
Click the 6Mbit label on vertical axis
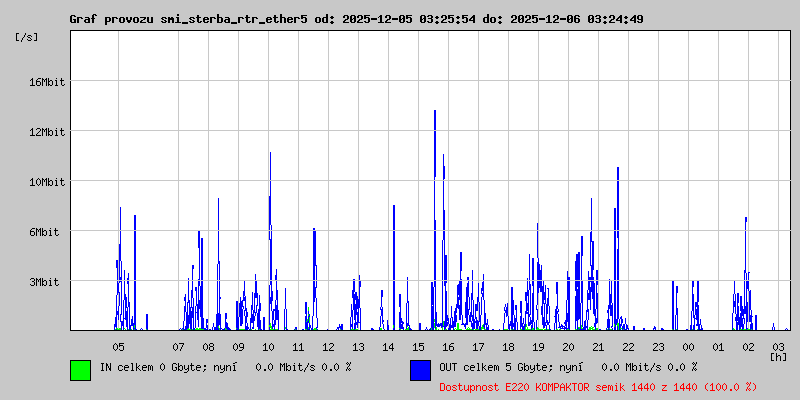[45, 232]
